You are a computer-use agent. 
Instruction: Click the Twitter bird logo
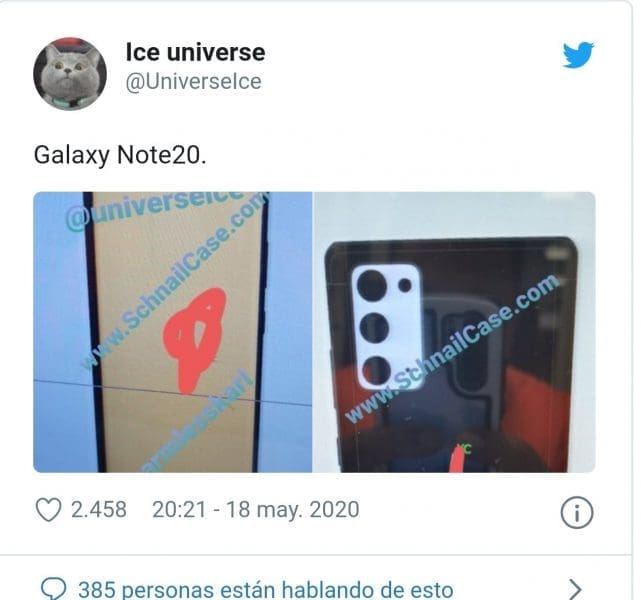point(578,54)
